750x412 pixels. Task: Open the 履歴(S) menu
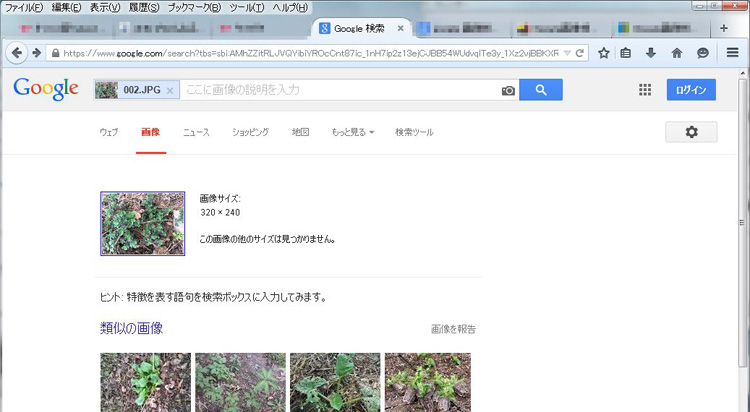click(x=144, y=8)
